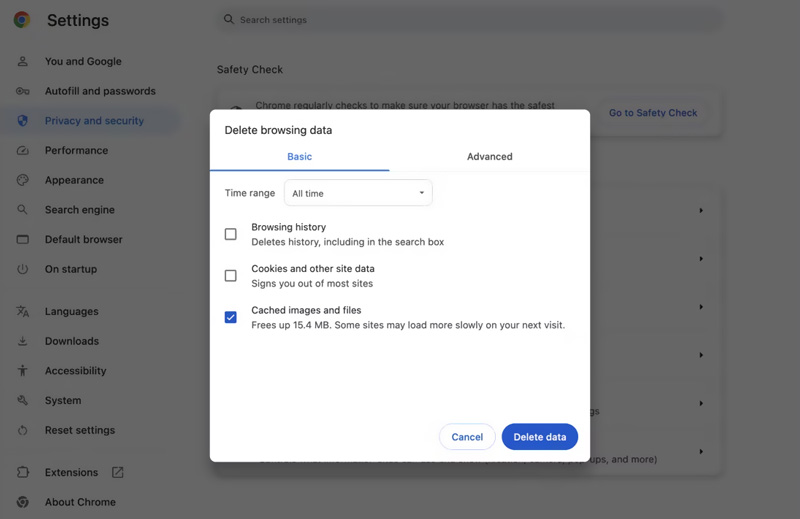The width and height of the screenshot is (800, 519).
Task: Click the Search engine magnifier icon
Action: click(x=22, y=209)
